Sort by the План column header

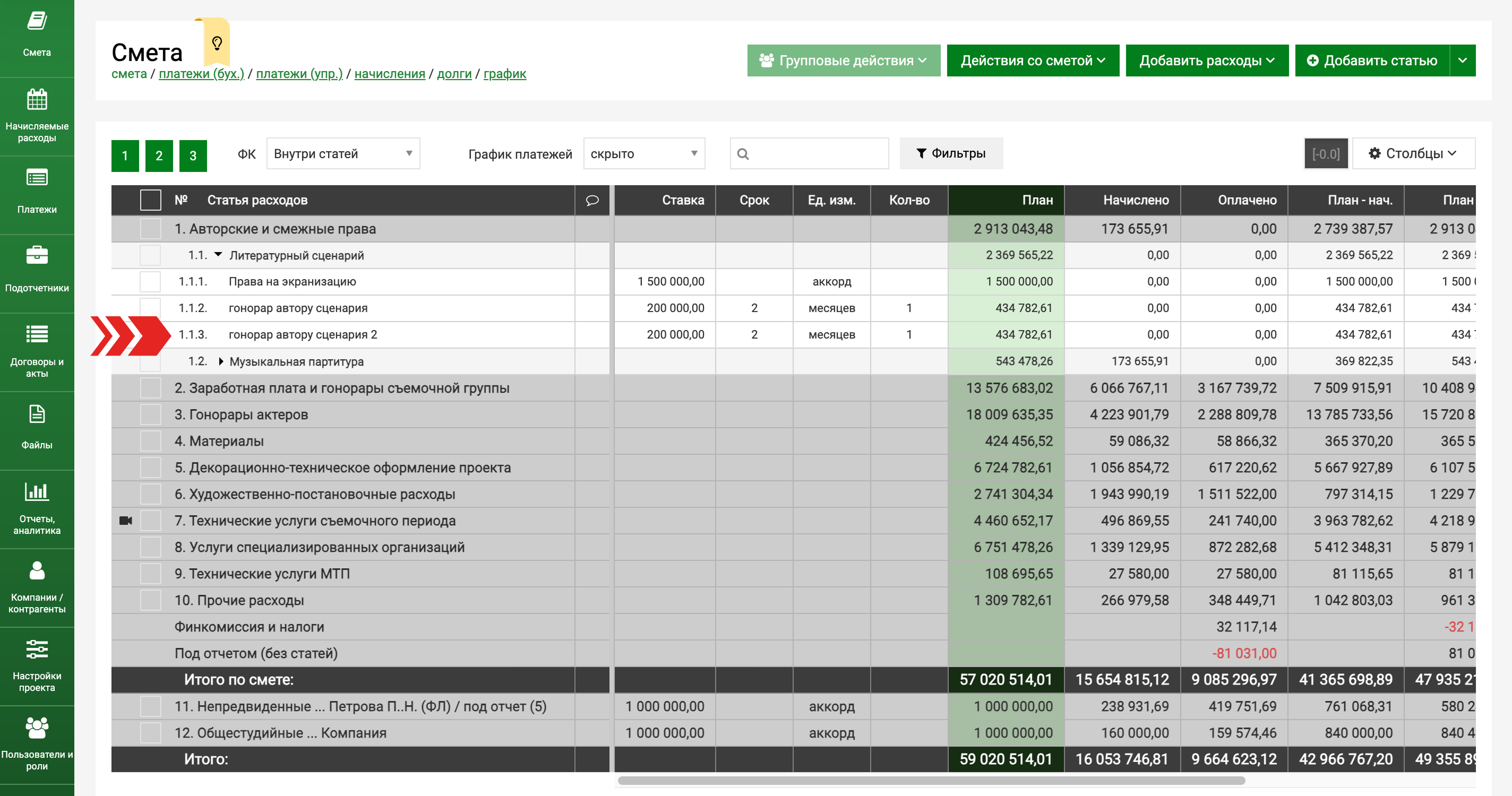coord(1006,200)
